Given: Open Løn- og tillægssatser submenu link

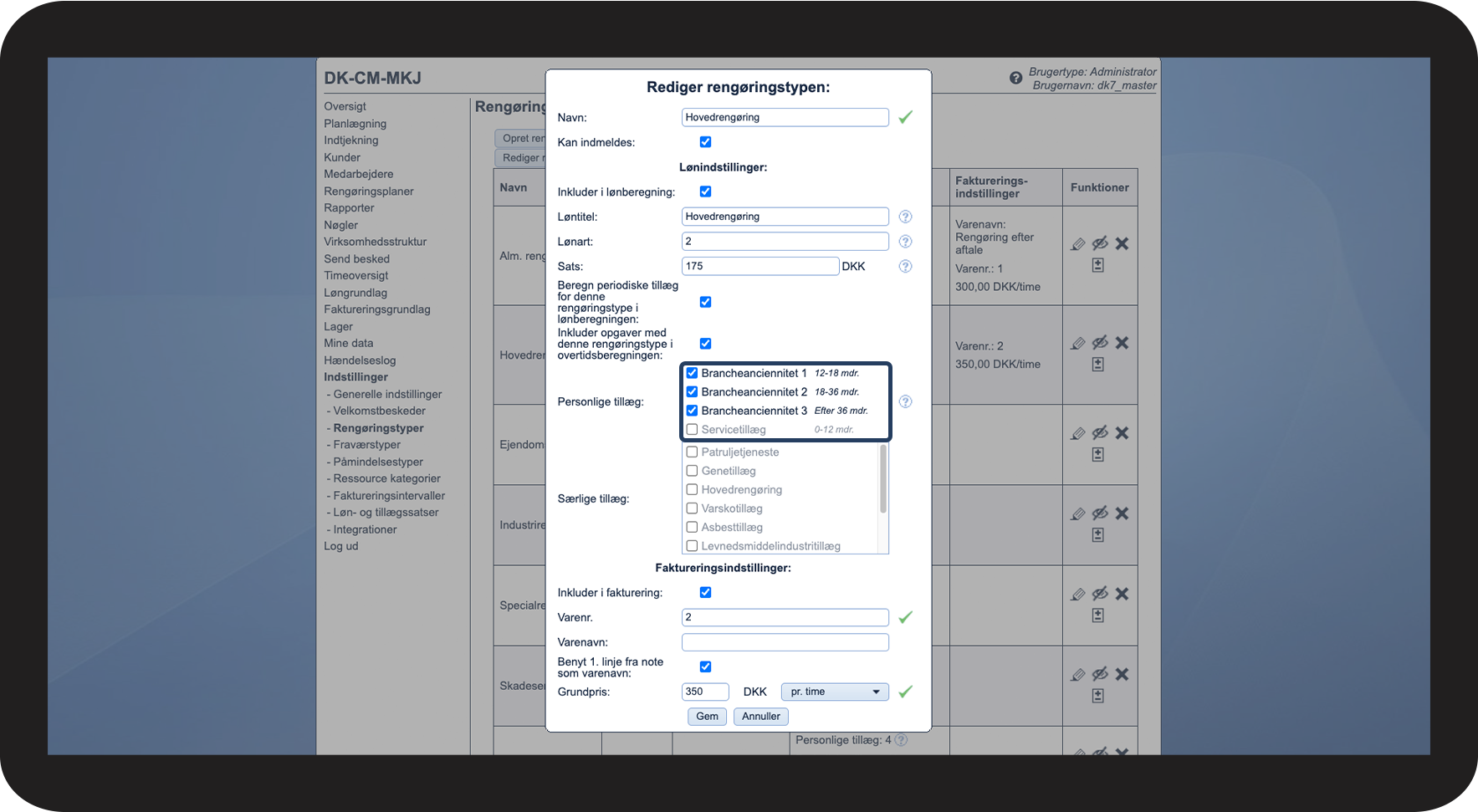Looking at the screenshot, I should point(386,513).
